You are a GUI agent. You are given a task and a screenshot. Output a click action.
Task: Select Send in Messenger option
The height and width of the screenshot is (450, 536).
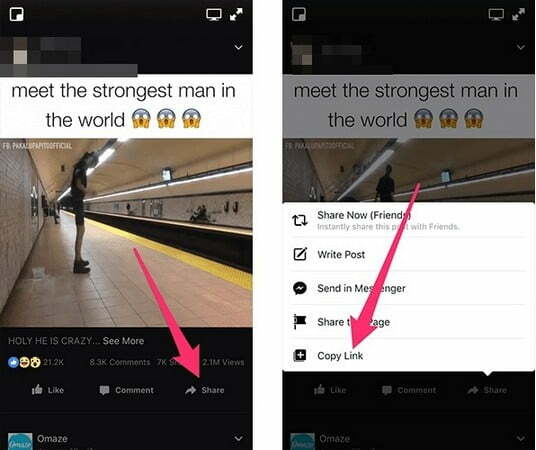(x=407, y=288)
